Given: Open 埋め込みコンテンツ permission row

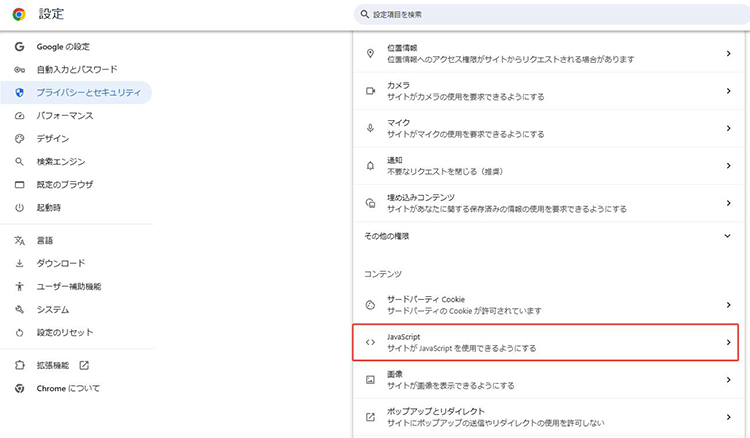Looking at the screenshot, I should point(549,203).
